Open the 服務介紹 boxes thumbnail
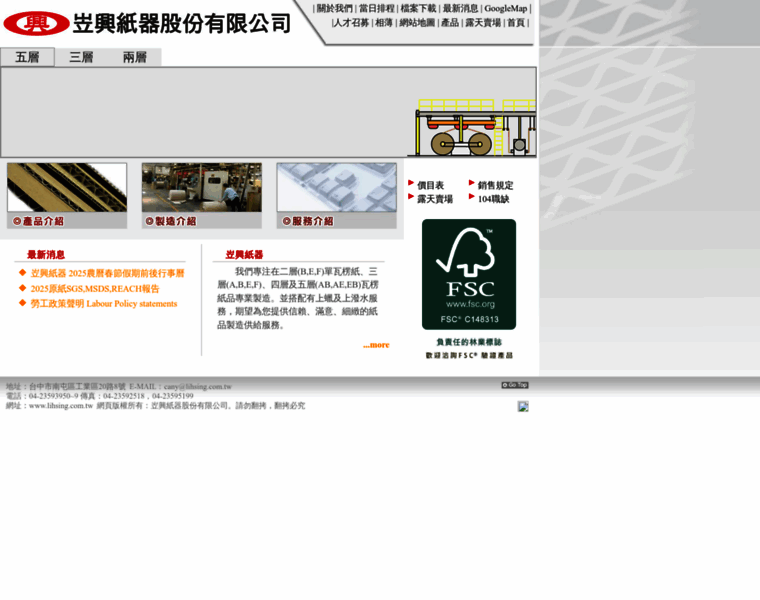Viewport: 760px width, 600px height. tap(336, 187)
